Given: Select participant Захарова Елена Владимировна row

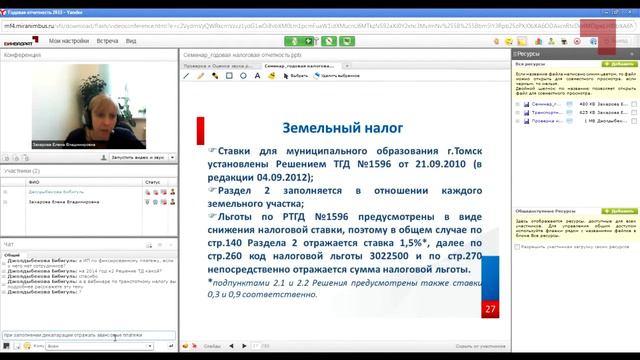Looking at the screenshot, I should (x=89, y=202).
